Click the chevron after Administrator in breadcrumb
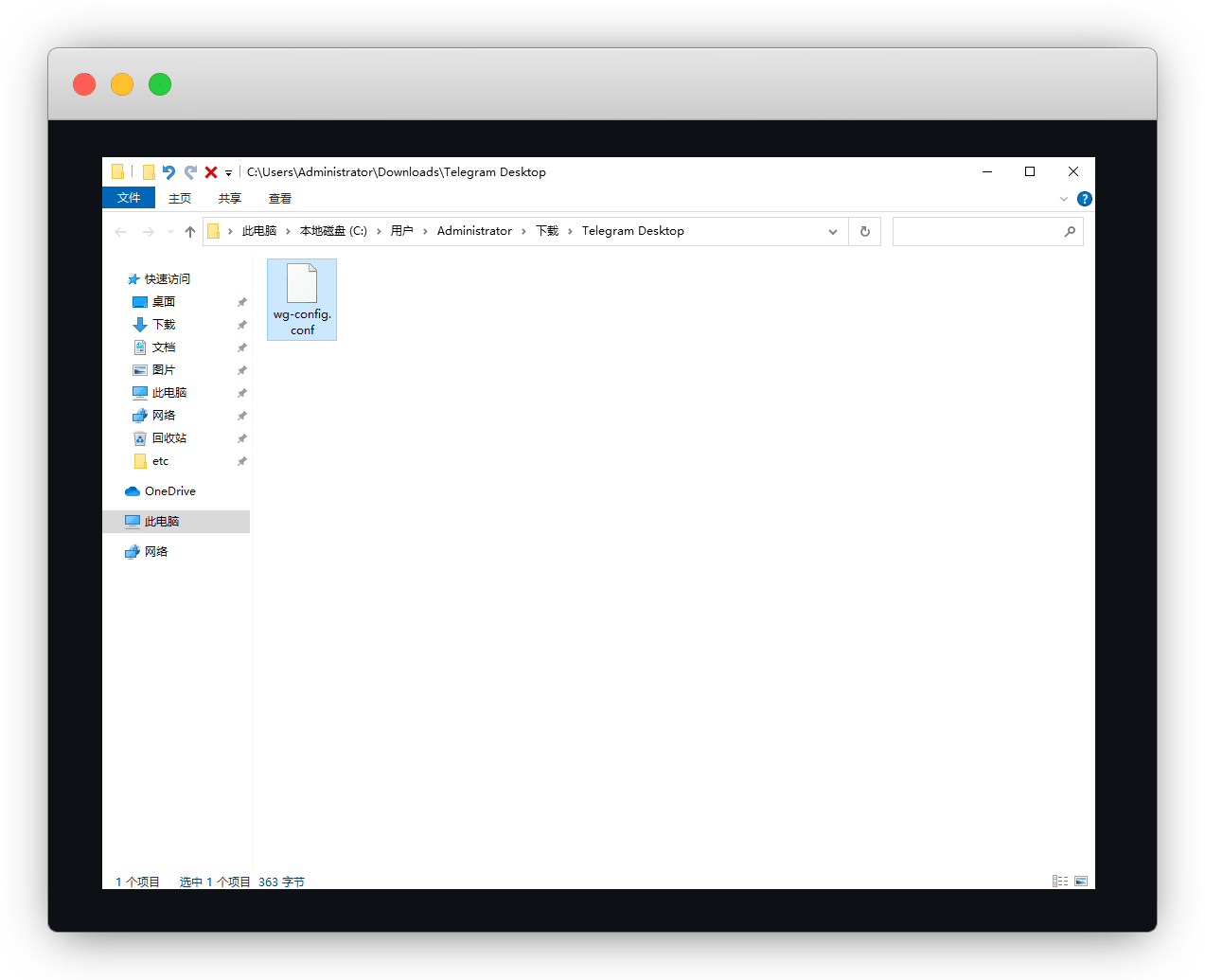Image resolution: width=1205 pixels, height=980 pixels. point(523,232)
